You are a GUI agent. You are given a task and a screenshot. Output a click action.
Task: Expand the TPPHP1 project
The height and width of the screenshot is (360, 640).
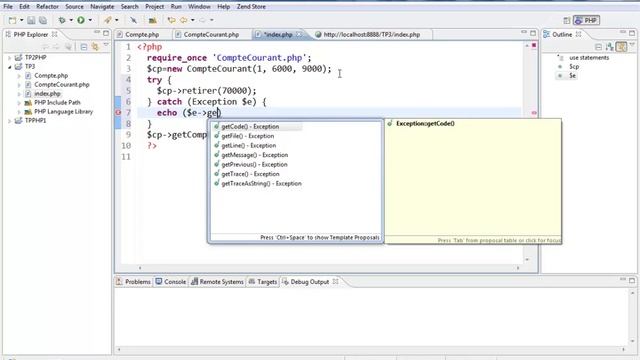pos(9,120)
